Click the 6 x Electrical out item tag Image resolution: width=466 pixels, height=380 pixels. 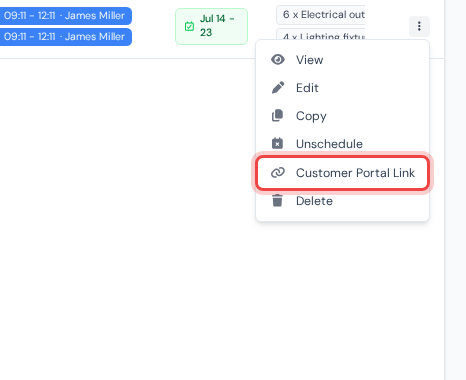(321, 15)
